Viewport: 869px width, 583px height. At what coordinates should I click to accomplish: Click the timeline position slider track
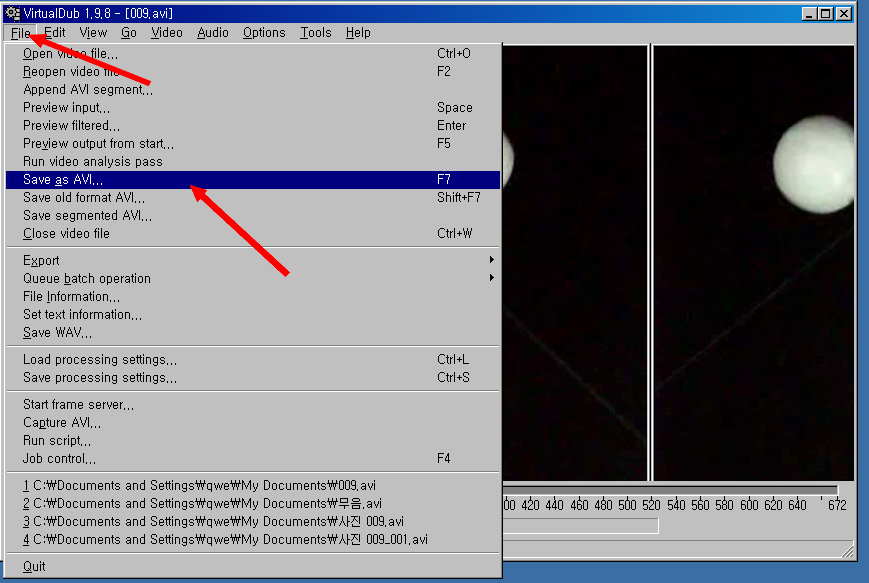point(671,490)
